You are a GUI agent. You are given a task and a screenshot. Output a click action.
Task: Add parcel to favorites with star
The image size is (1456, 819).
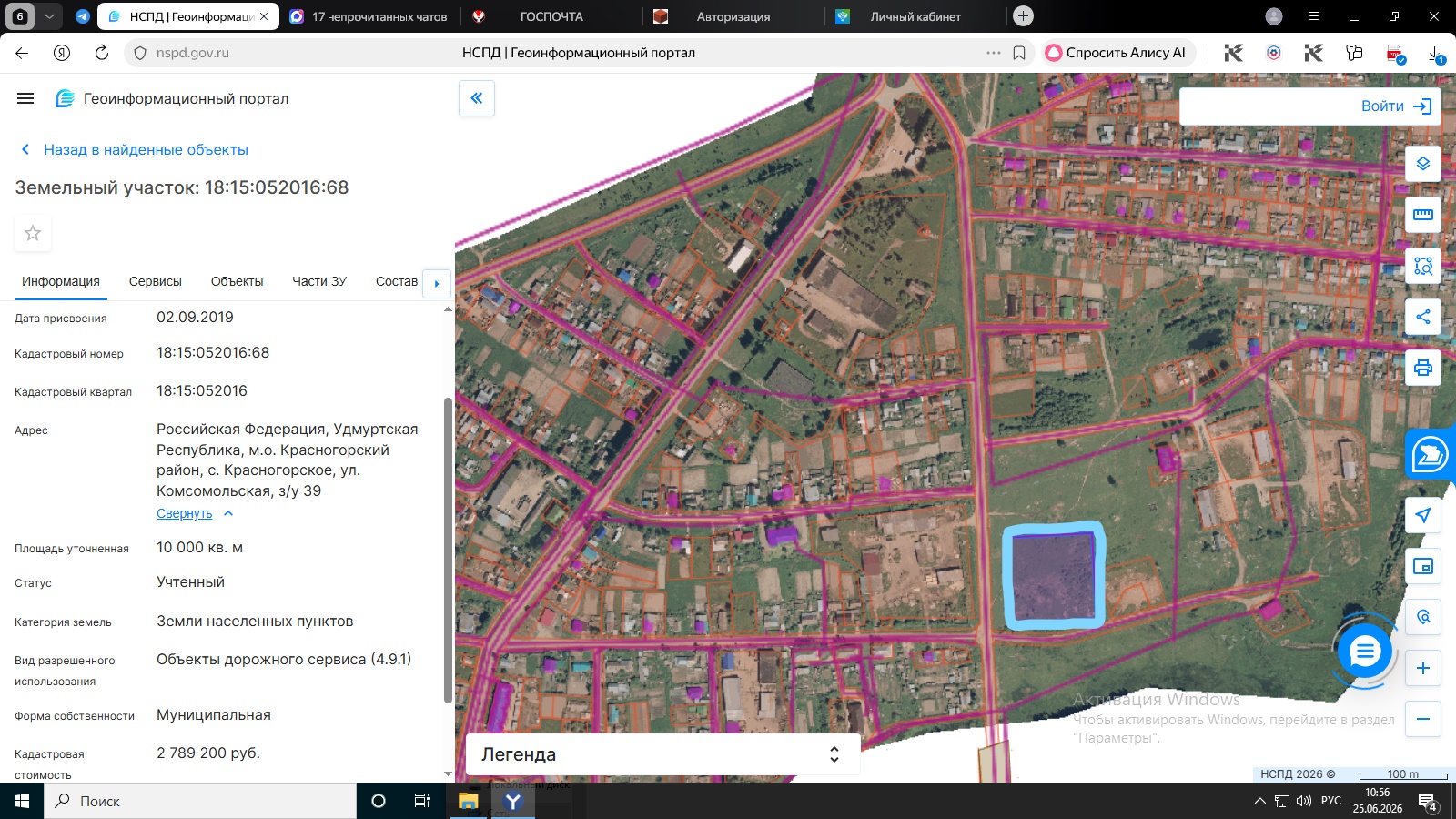[x=33, y=233]
